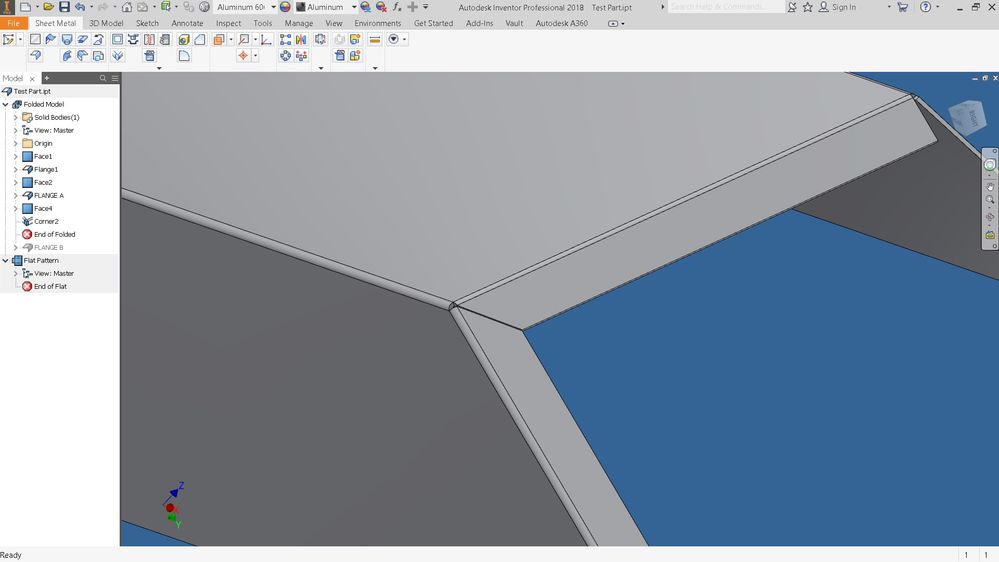The width and height of the screenshot is (999, 562).
Task: Click the favorites star icon
Action: click(807, 7)
